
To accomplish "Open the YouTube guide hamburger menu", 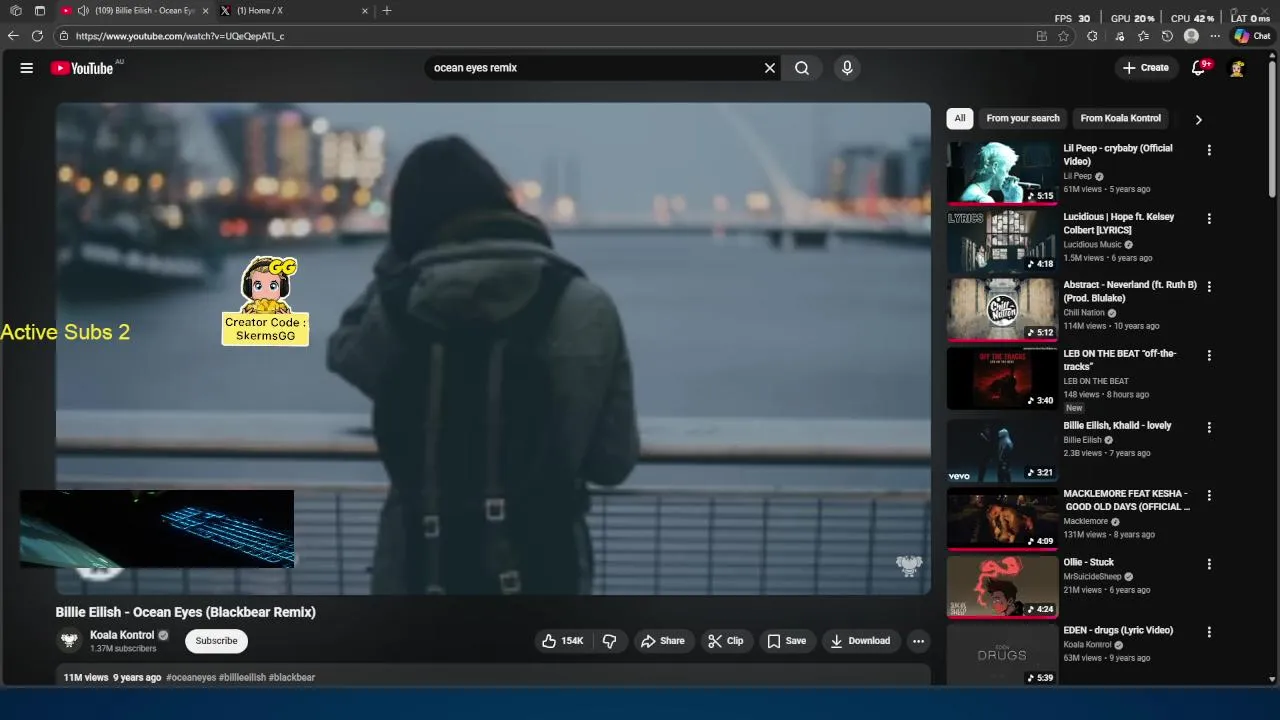I will click(x=27, y=68).
